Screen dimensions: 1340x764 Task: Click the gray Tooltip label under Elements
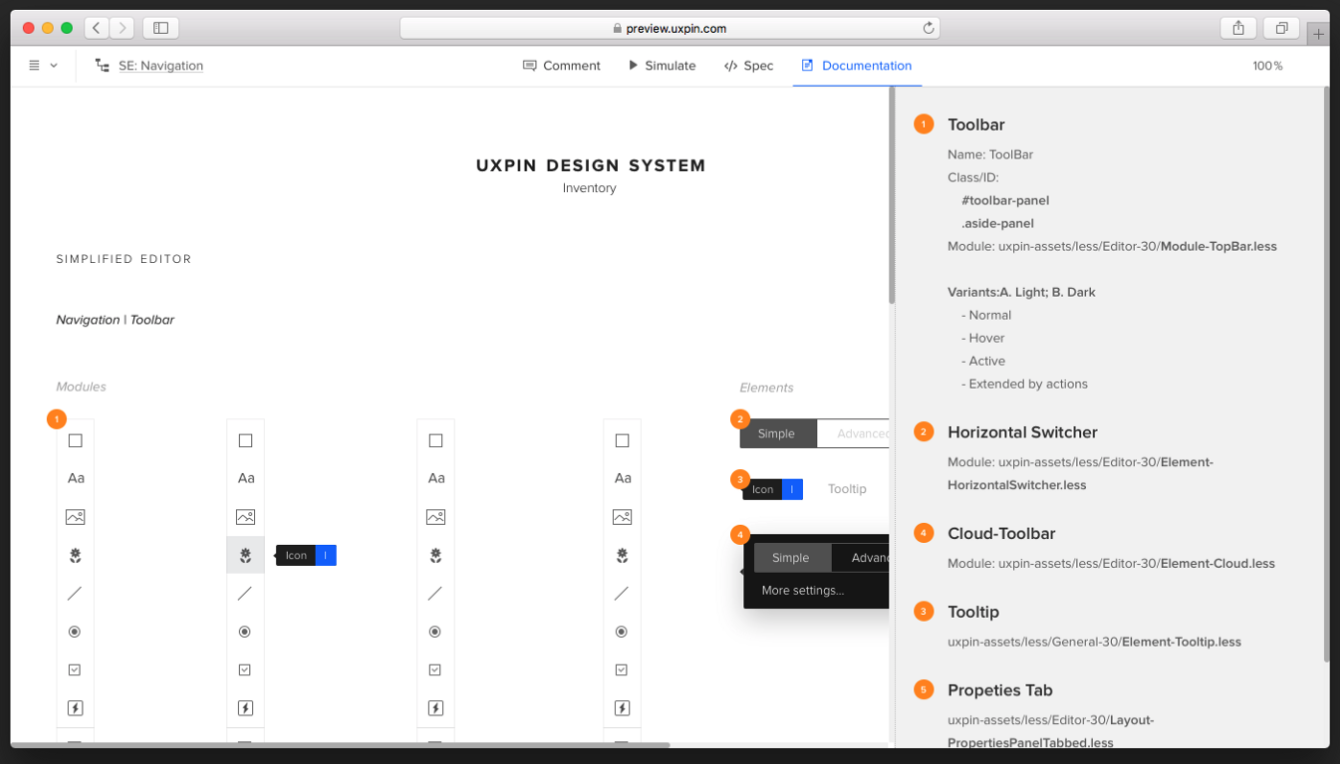(847, 489)
